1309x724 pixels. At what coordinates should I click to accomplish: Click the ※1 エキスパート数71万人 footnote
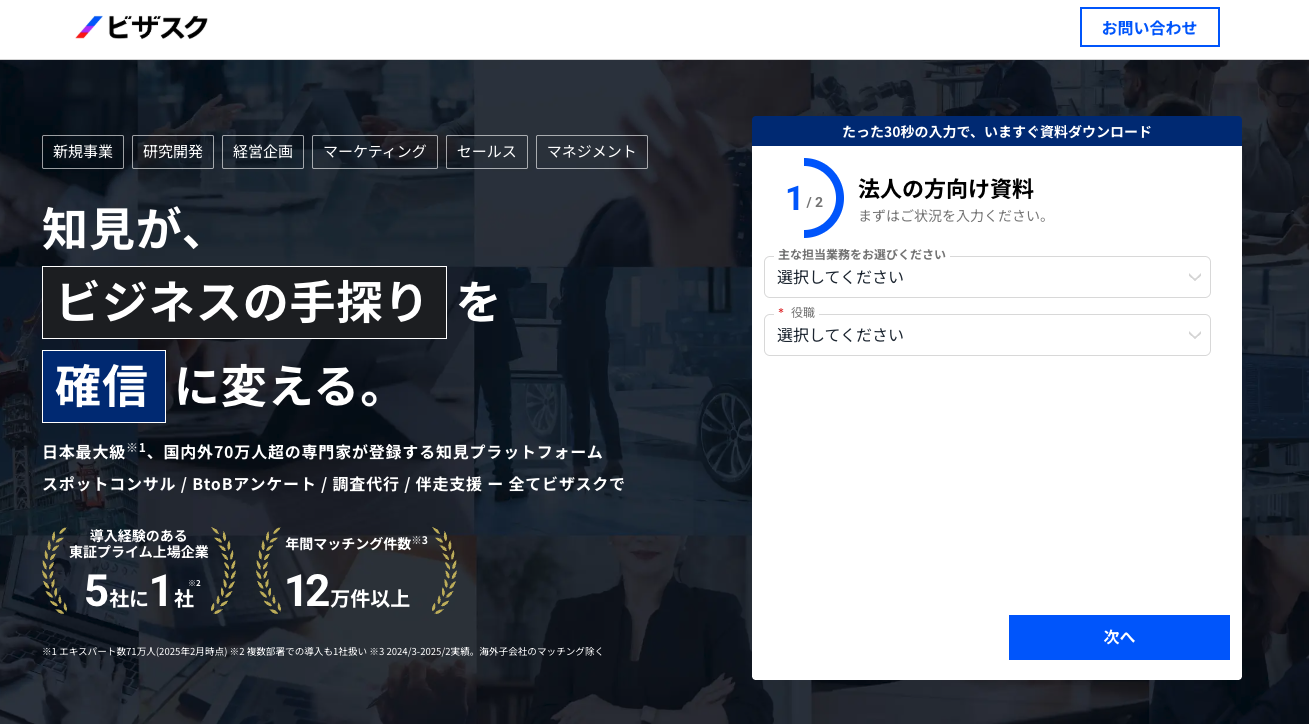(x=323, y=651)
